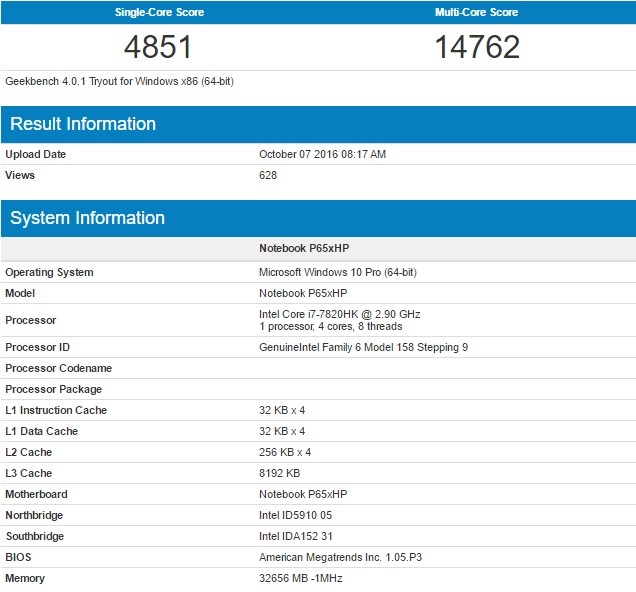Select the upload date value October 07 2016
Screen dimensions: 636x592
[x=322, y=154]
